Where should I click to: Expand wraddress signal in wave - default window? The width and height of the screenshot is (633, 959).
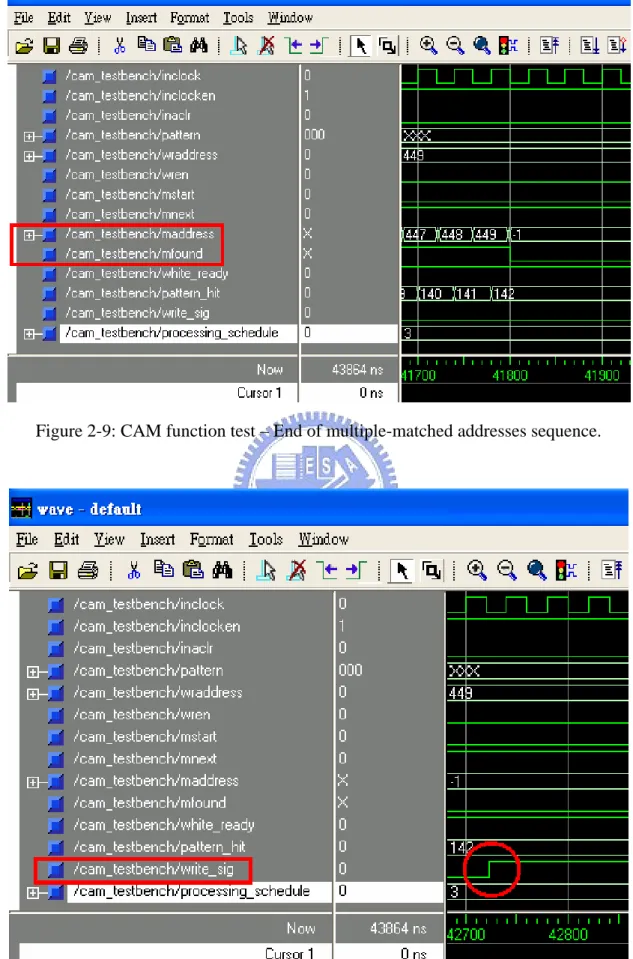click(32, 694)
